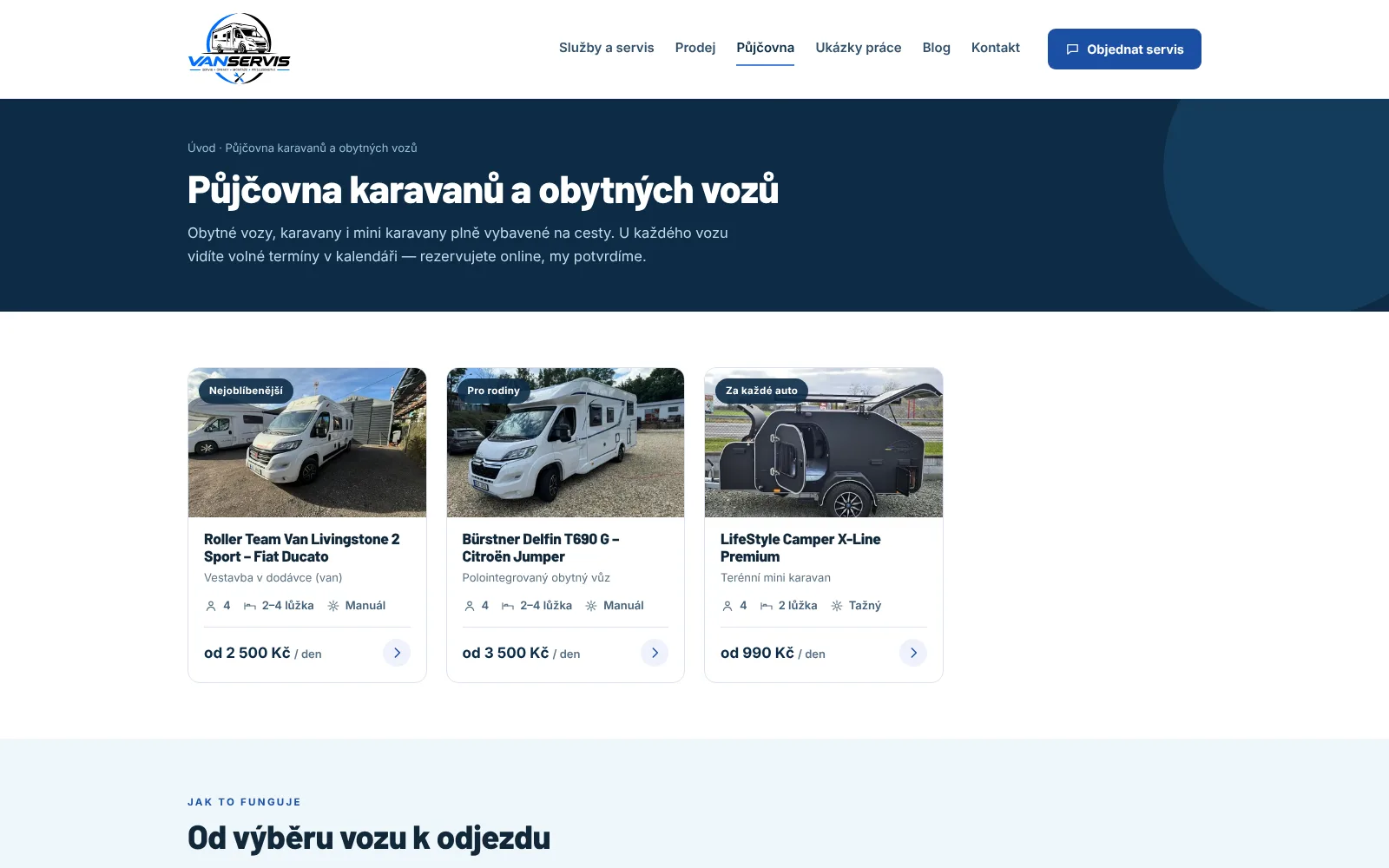Click the Tažný label
Viewport: 1389px width, 868px height.
[x=865, y=605]
